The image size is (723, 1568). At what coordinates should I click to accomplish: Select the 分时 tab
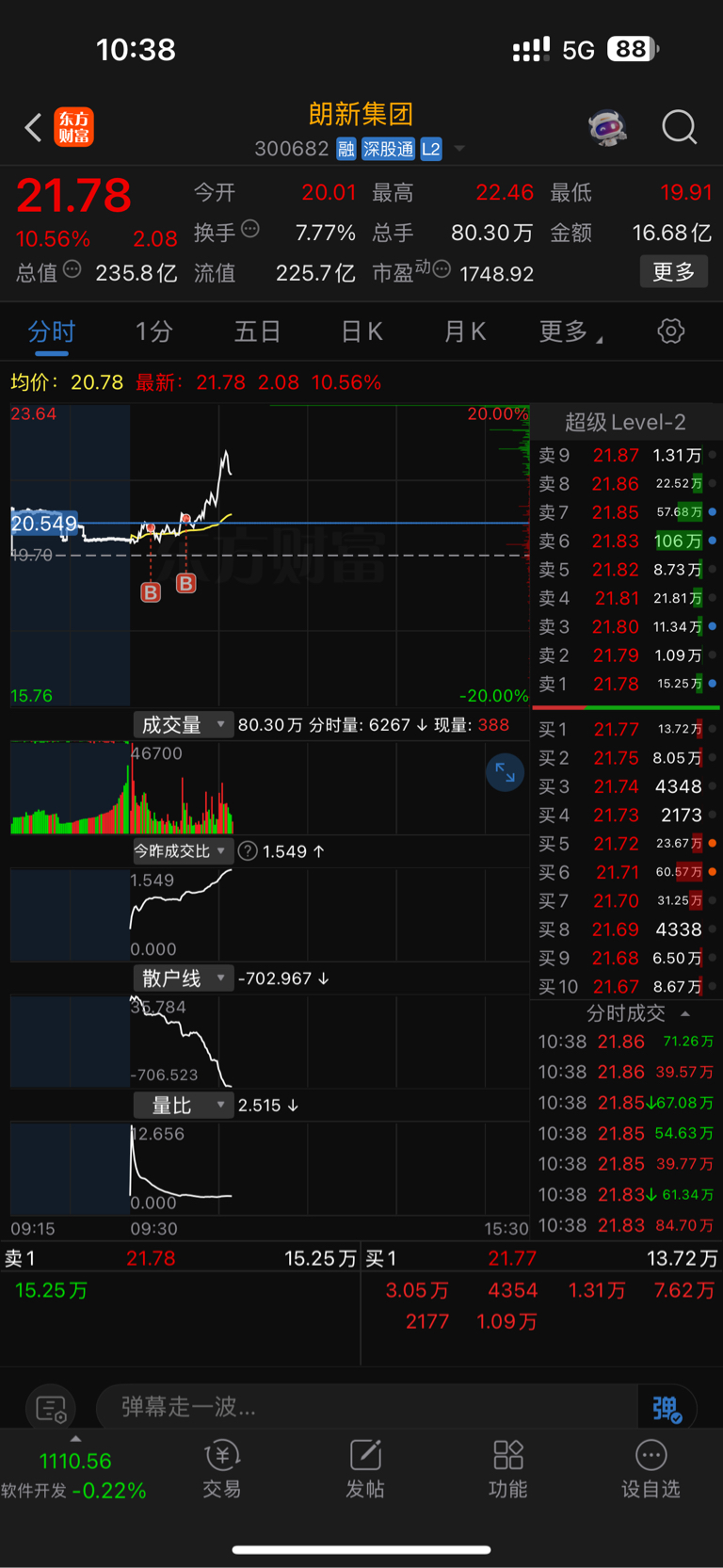tap(51, 331)
